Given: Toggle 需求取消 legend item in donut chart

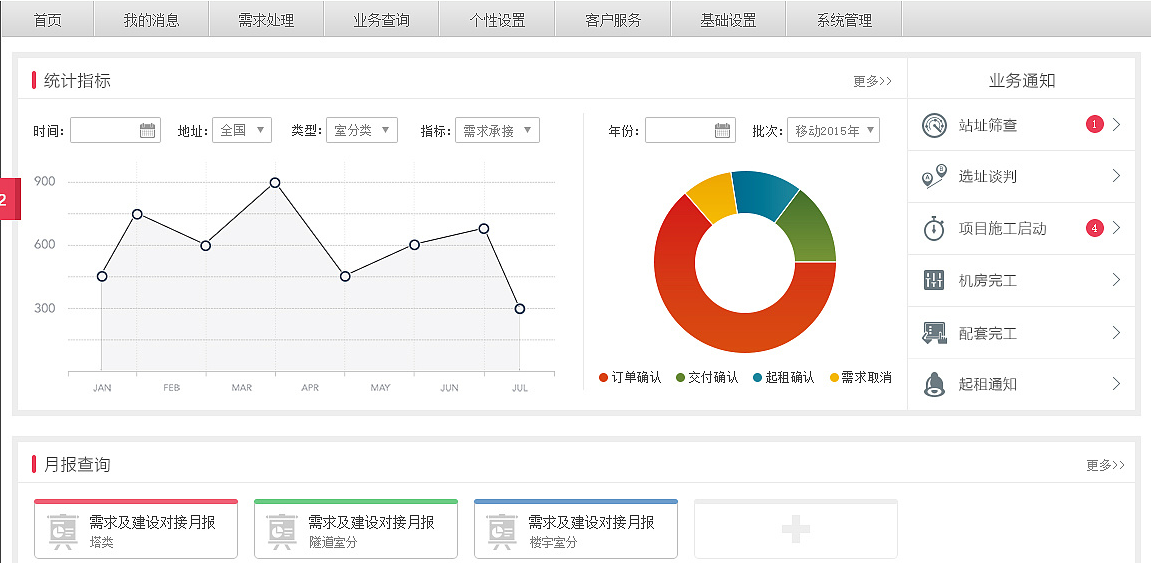Looking at the screenshot, I should coord(860,377).
